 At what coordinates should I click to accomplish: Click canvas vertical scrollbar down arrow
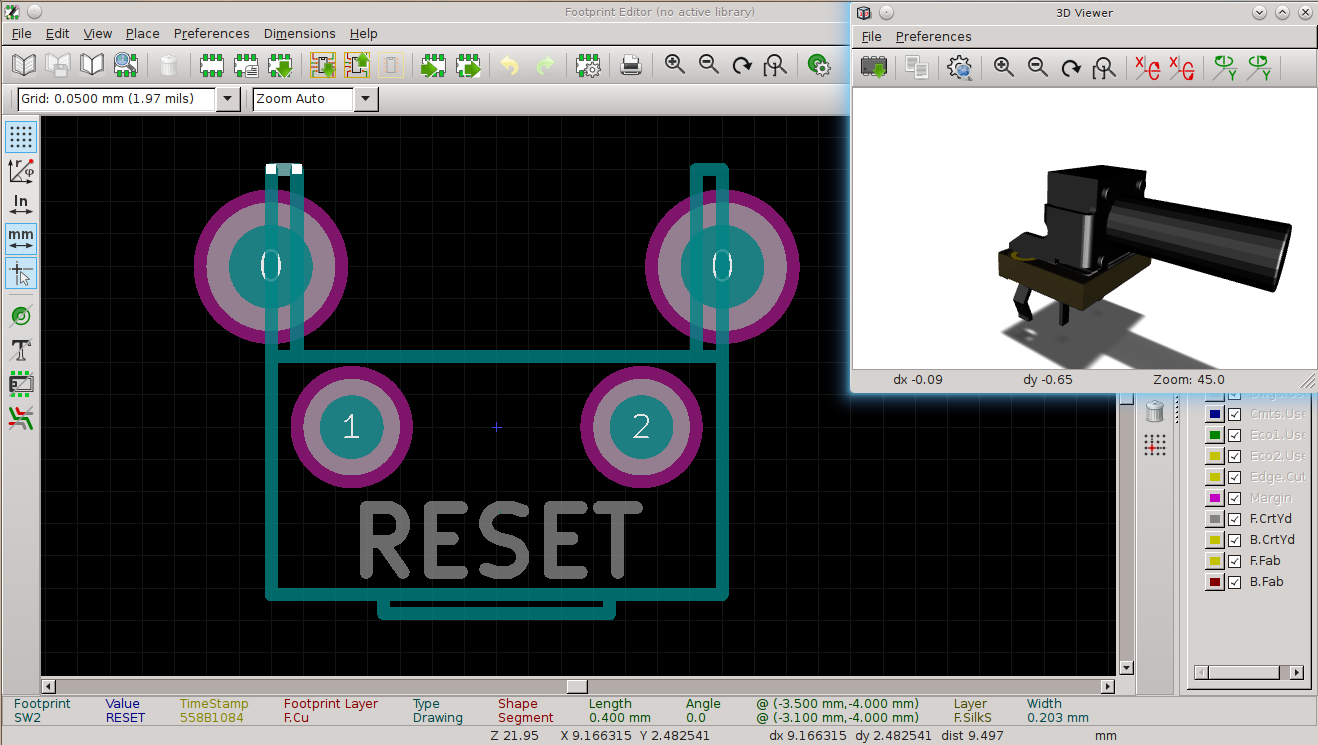1126,668
